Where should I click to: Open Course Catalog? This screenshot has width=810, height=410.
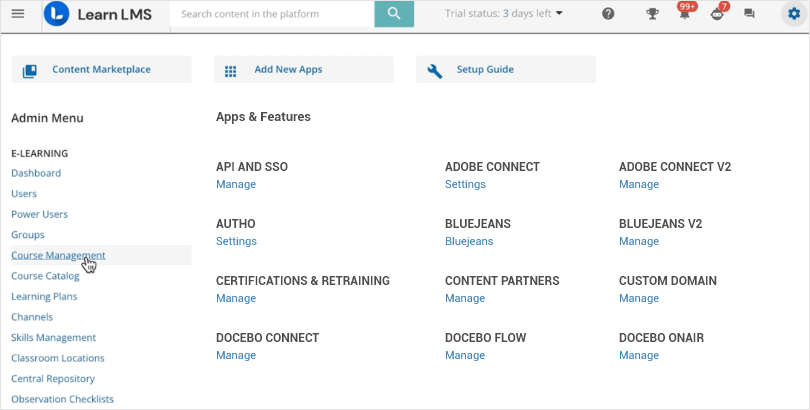(45, 276)
